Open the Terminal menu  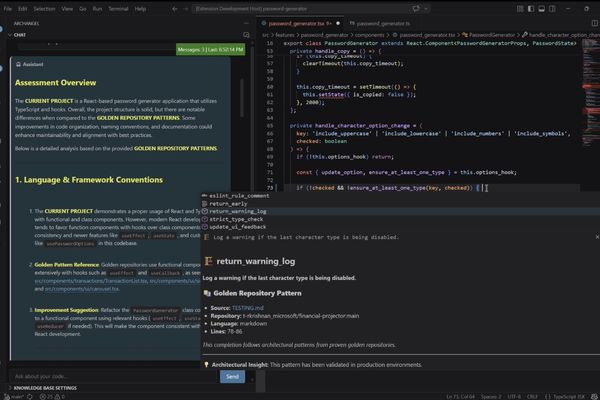point(118,8)
